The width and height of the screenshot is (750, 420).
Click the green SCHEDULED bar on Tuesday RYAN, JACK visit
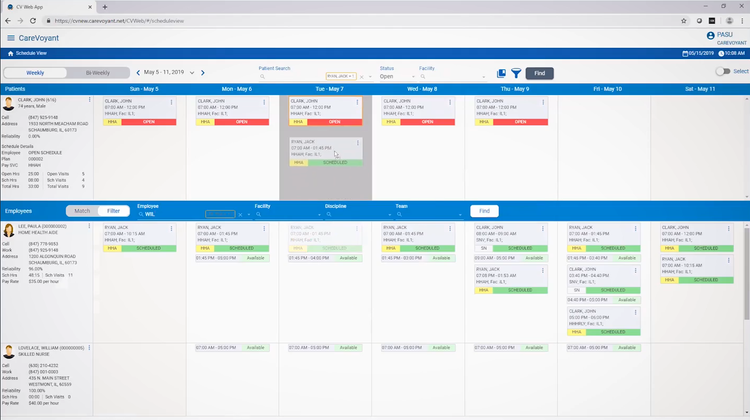(335, 163)
